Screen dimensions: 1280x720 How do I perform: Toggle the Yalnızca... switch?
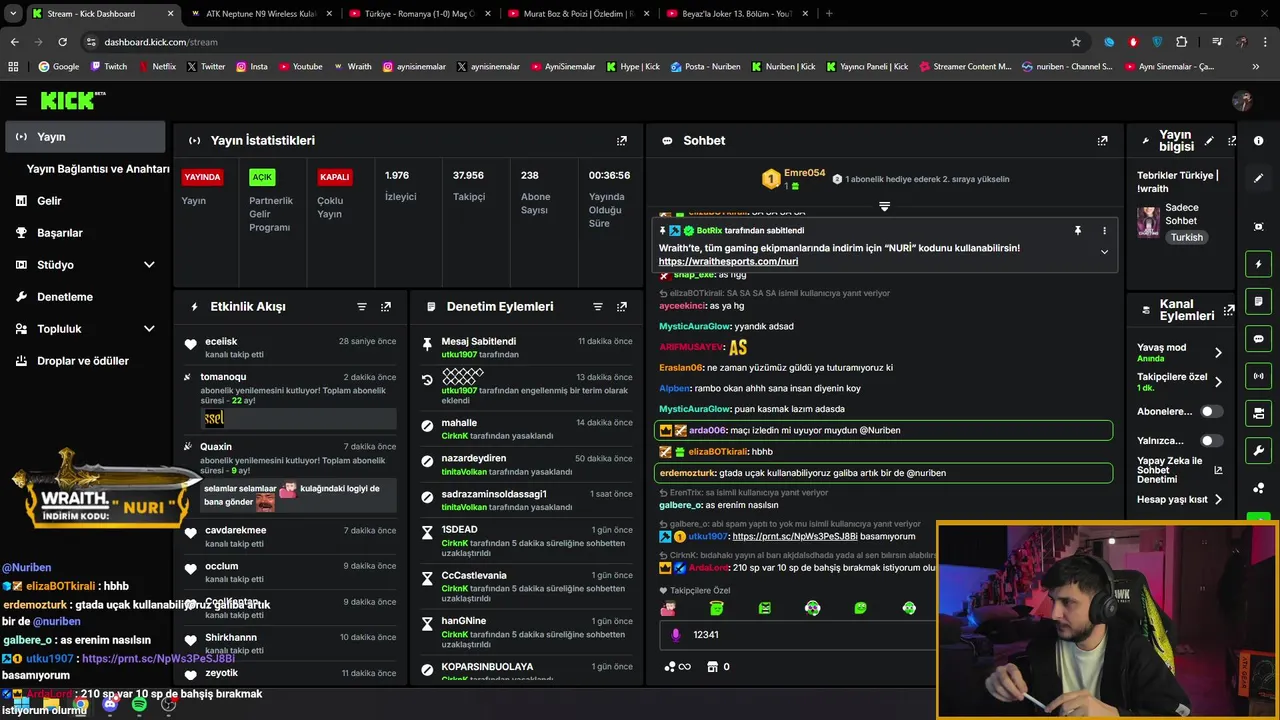click(x=1211, y=440)
